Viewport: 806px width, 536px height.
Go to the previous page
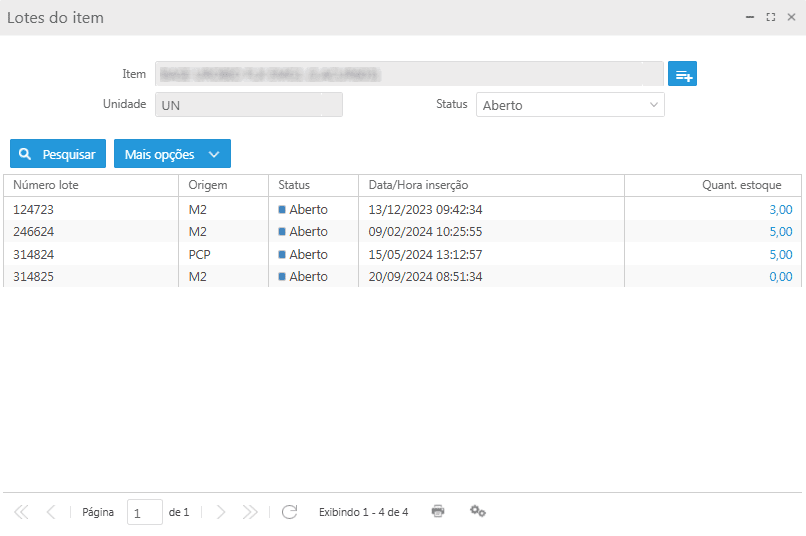point(51,512)
